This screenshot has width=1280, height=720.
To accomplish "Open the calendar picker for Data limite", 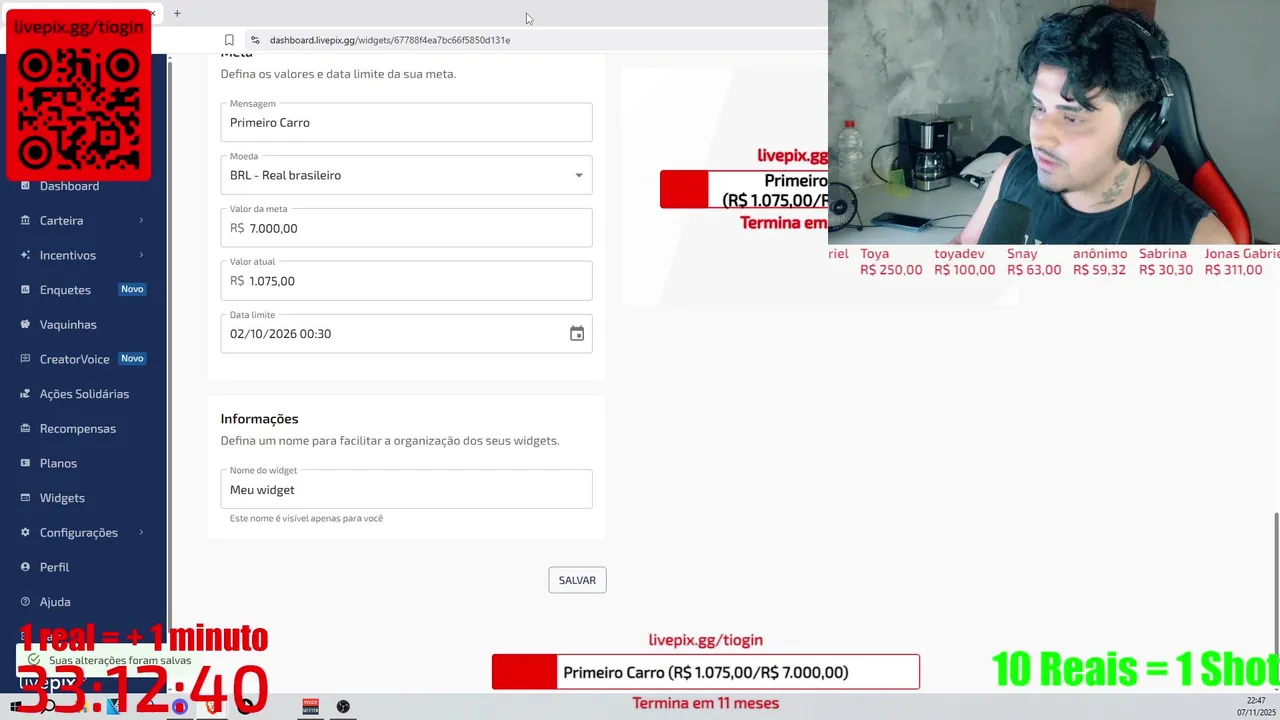I will [577, 334].
